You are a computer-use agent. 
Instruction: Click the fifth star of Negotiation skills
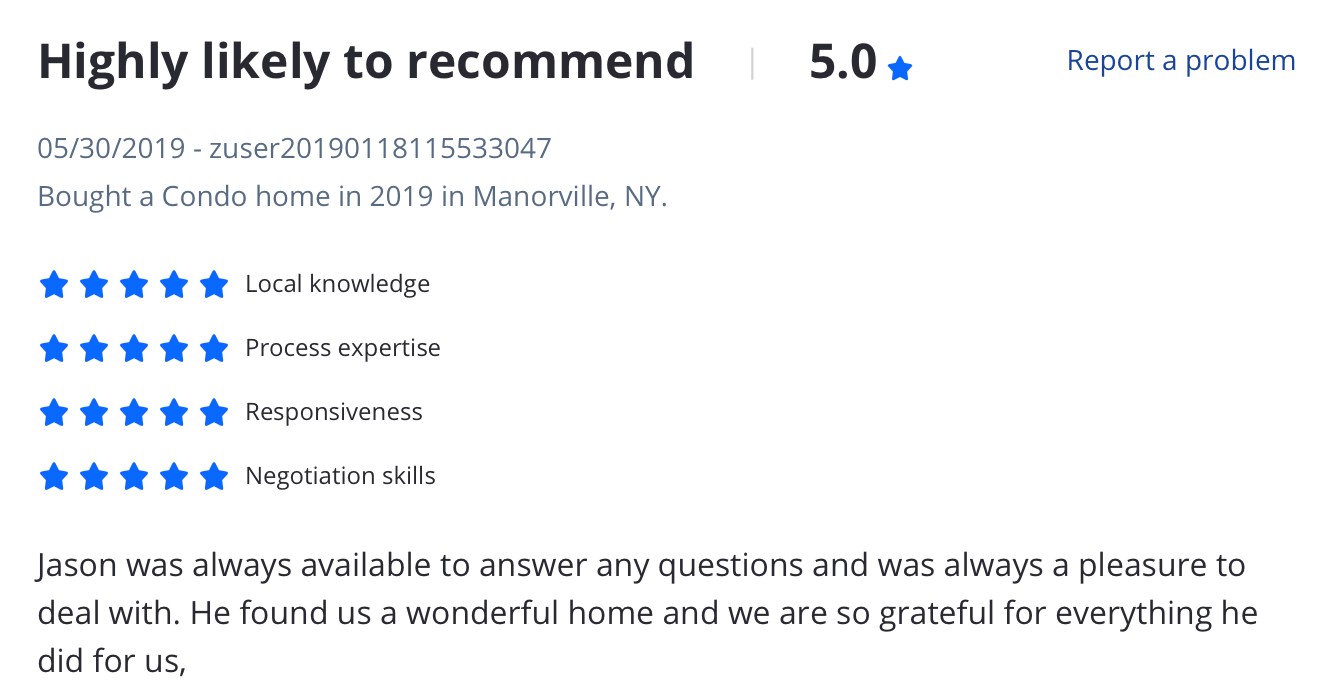214,476
